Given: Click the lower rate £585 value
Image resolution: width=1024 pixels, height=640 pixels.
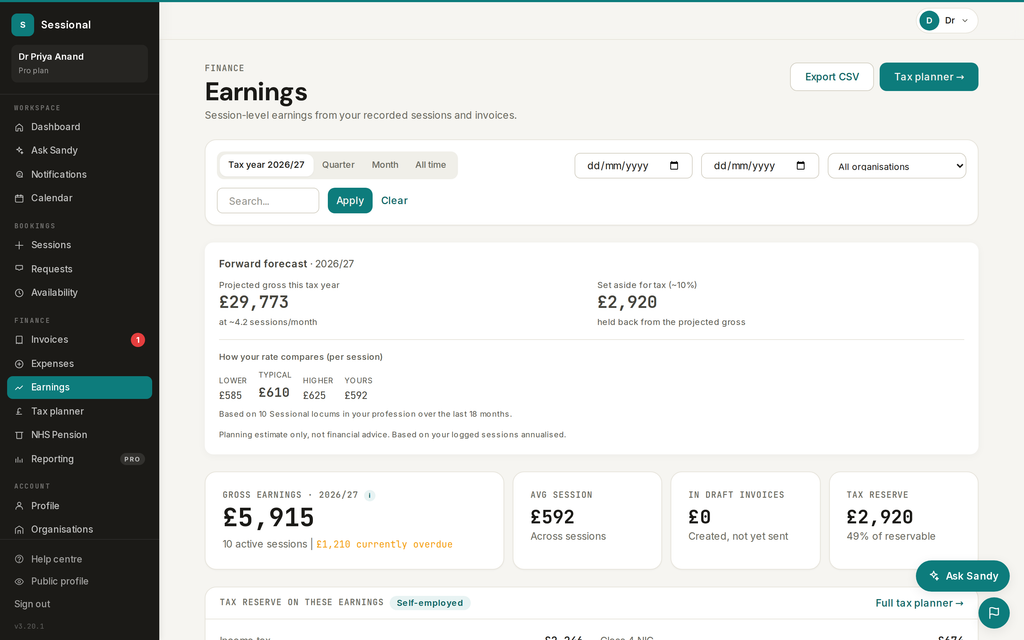Looking at the screenshot, I should 231,396.
